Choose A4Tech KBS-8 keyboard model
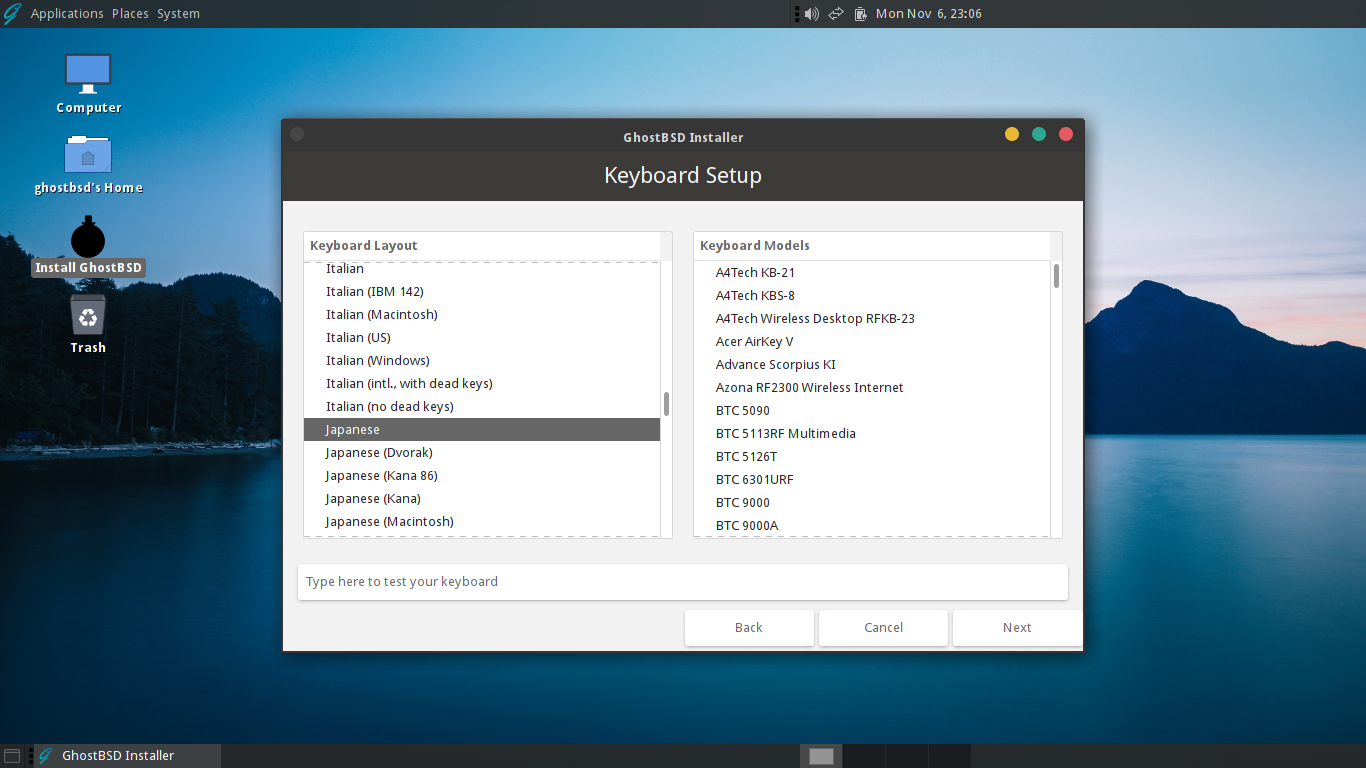 pyautogui.click(x=872, y=296)
